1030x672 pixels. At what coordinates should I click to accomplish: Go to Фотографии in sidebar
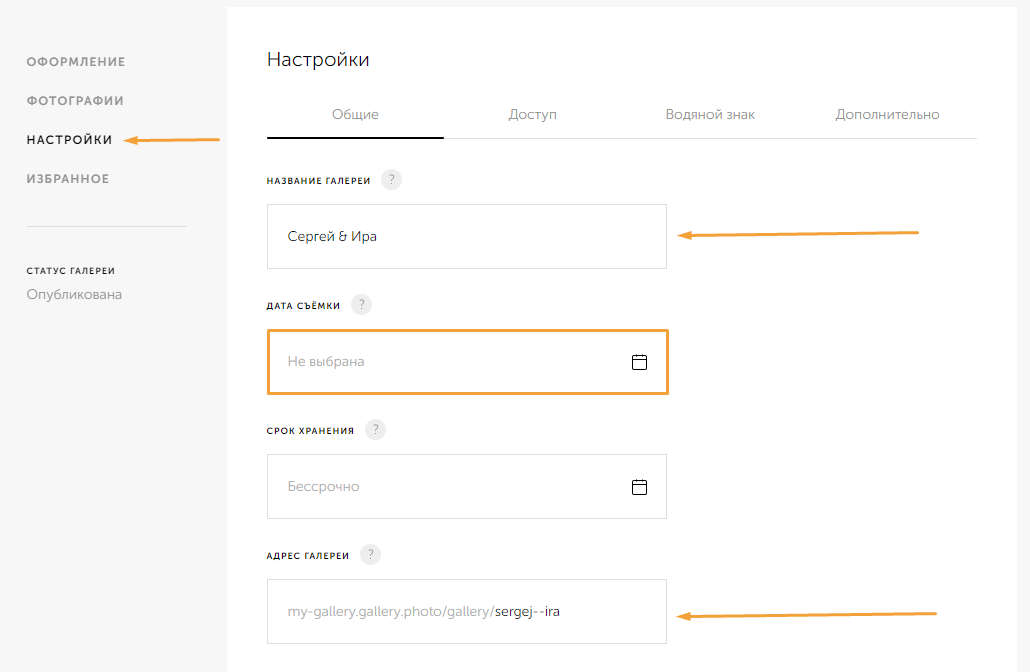pos(76,101)
